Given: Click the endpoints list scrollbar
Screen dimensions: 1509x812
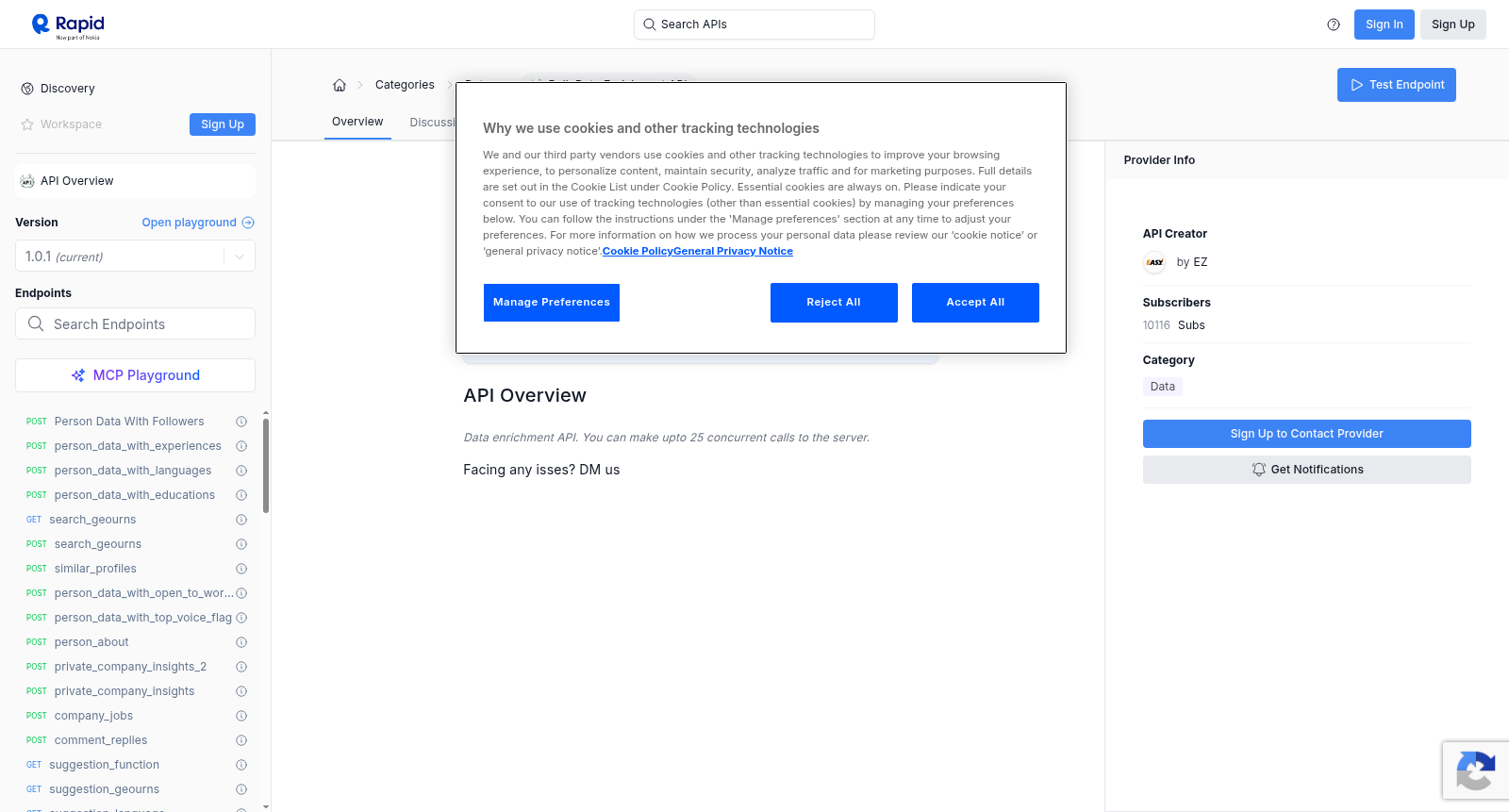Looking at the screenshot, I should [x=266, y=467].
